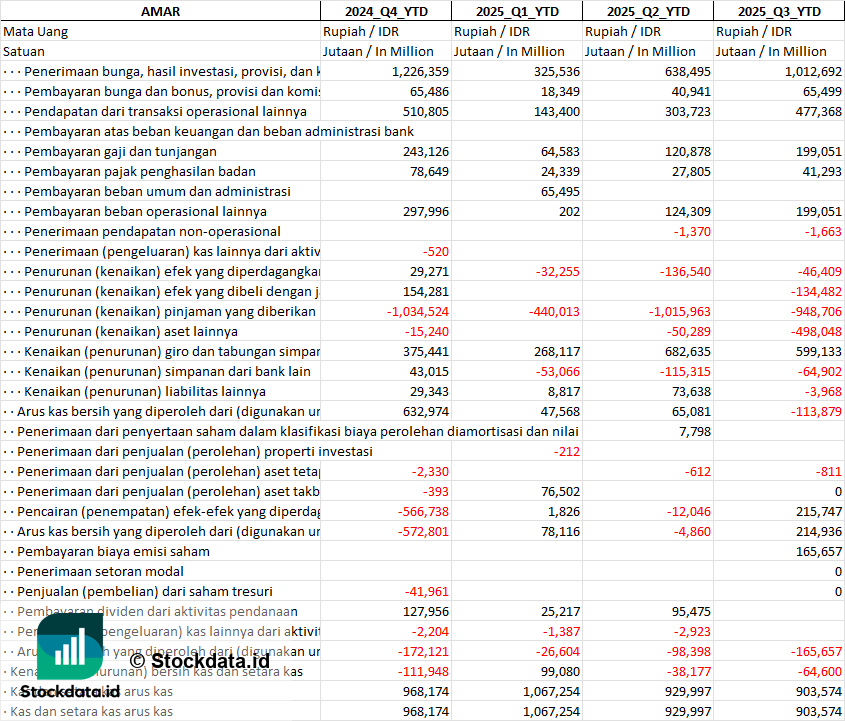Select the 2025_Q3_YTD value 165,657

point(819,551)
